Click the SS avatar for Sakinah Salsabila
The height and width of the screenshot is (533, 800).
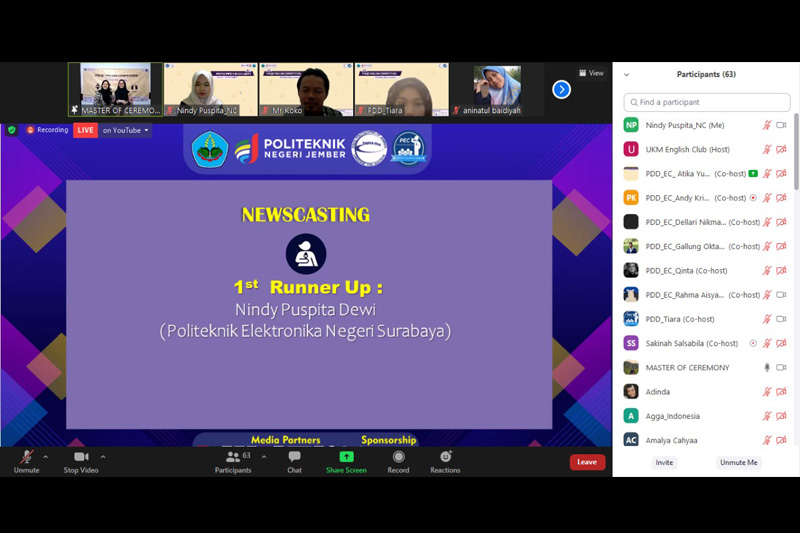(631, 343)
